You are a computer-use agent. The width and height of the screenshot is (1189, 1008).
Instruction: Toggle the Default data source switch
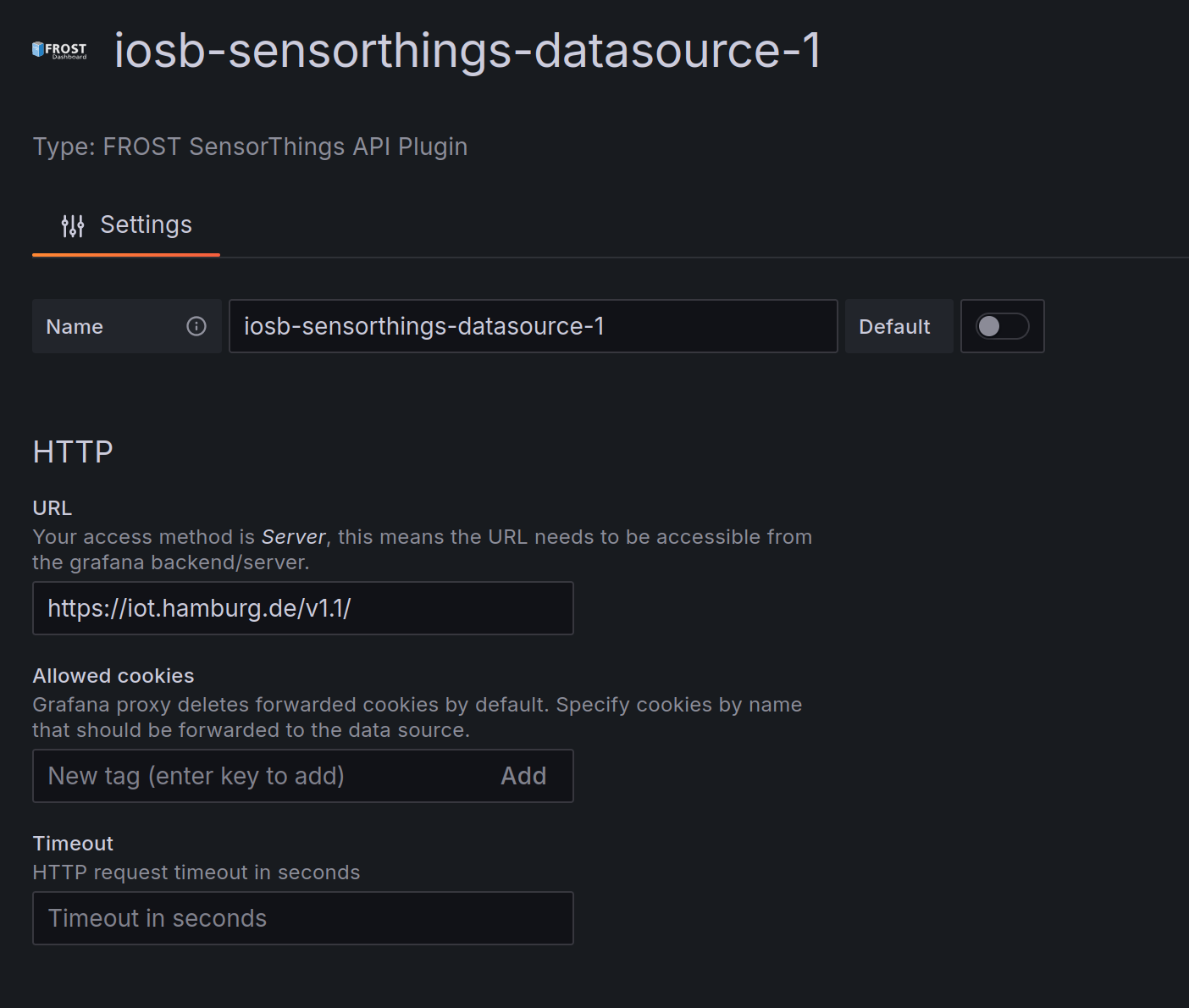tap(1002, 326)
